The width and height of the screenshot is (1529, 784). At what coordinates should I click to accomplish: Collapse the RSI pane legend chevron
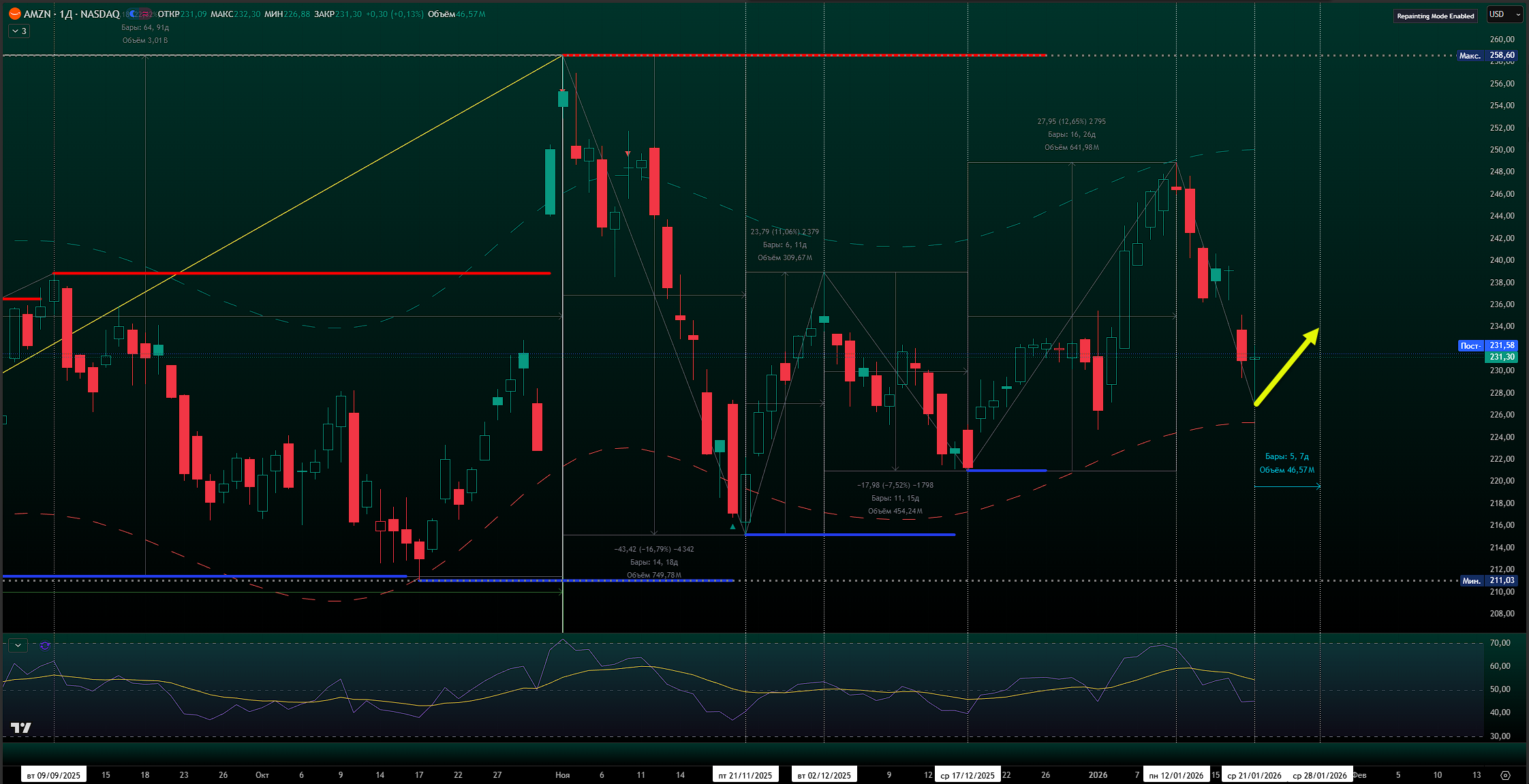pos(18,645)
